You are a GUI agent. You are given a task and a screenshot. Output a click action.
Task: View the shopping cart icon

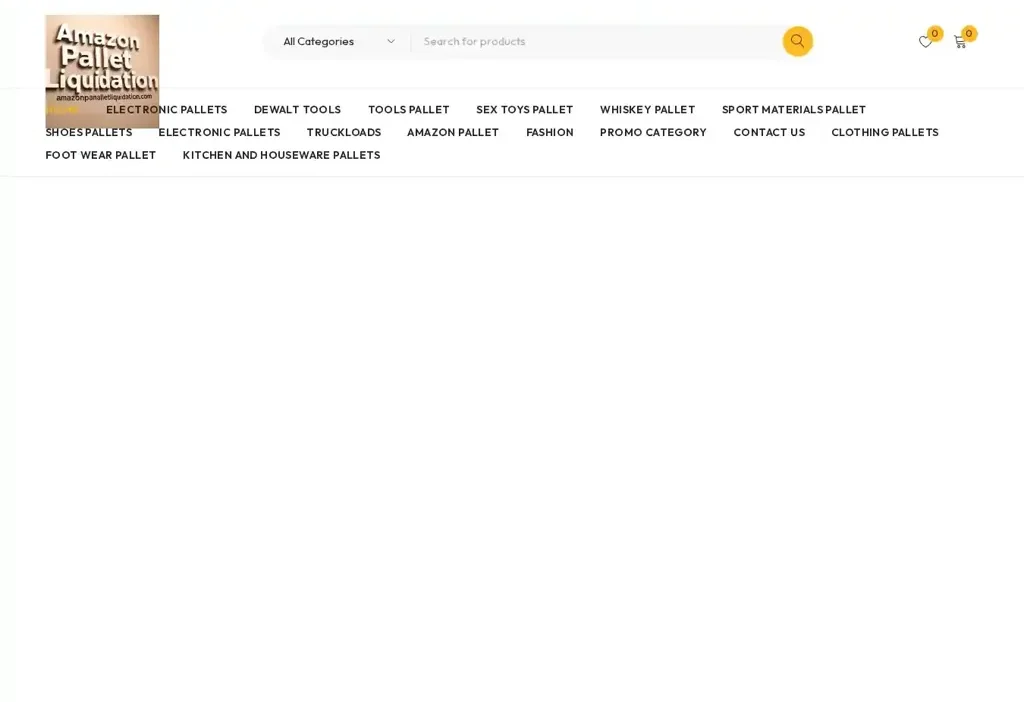(959, 42)
